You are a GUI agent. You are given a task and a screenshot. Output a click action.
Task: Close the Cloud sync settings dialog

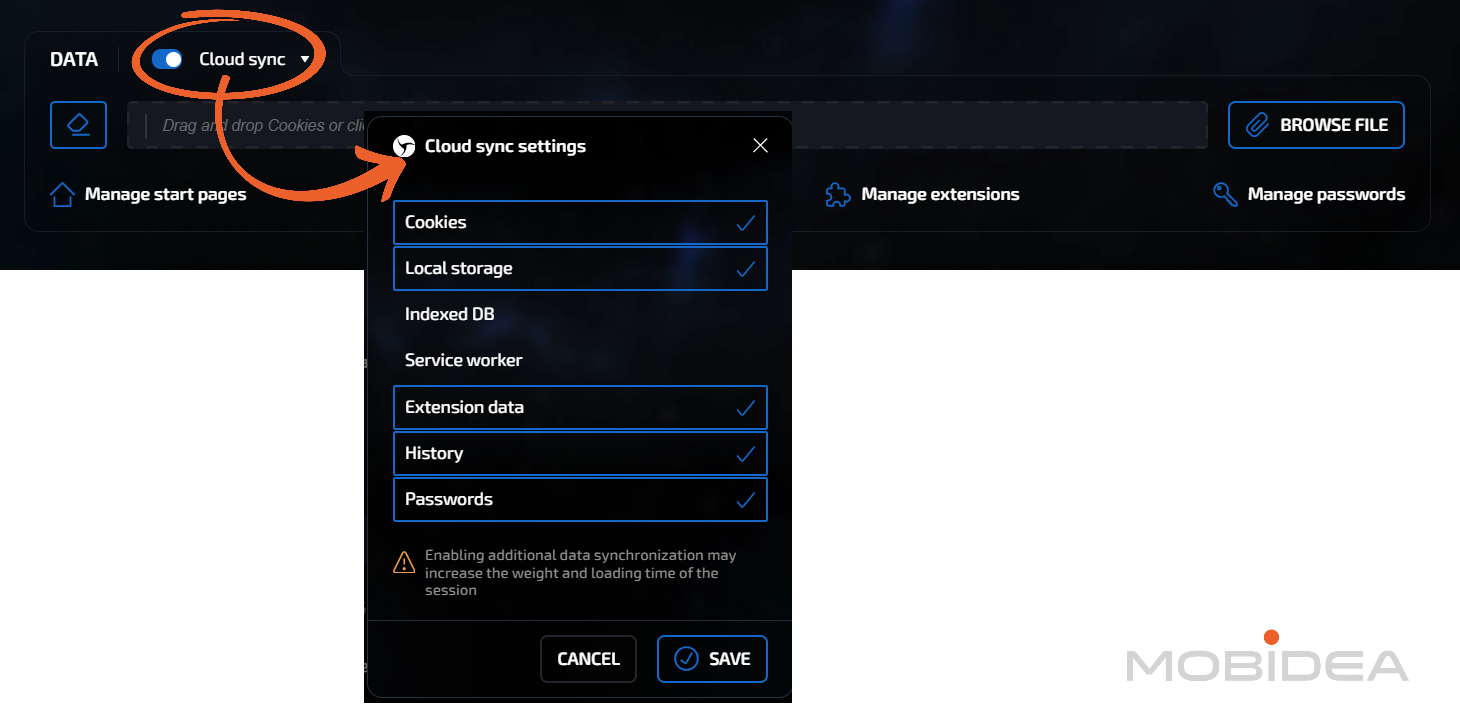(x=760, y=146)
